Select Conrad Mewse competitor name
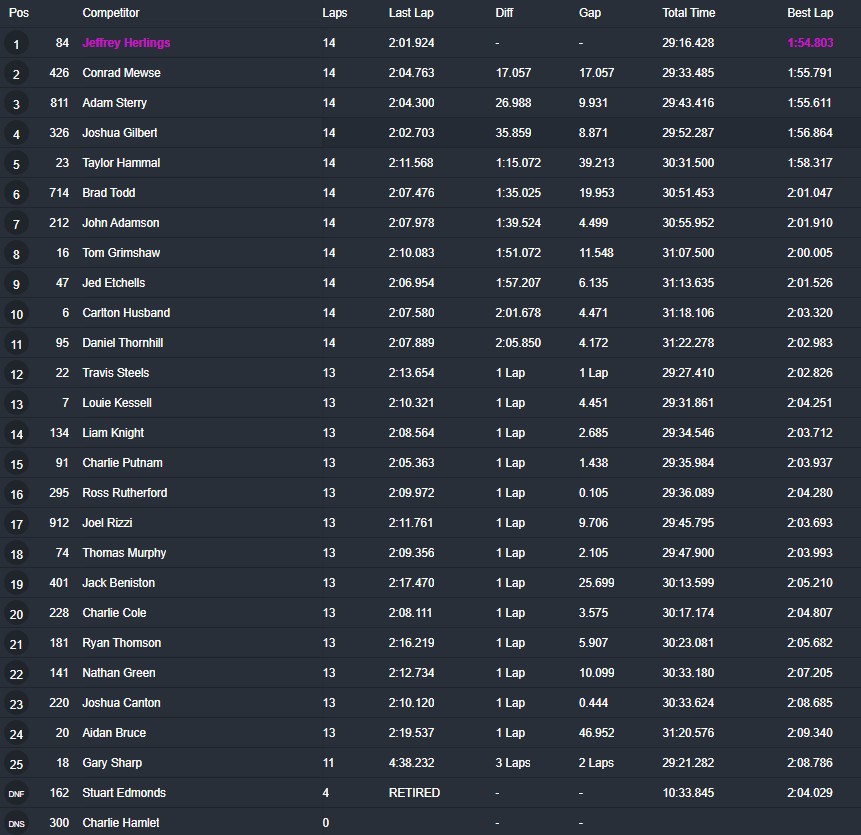Viewport: 861px width, 835px height. coord(121,72)
